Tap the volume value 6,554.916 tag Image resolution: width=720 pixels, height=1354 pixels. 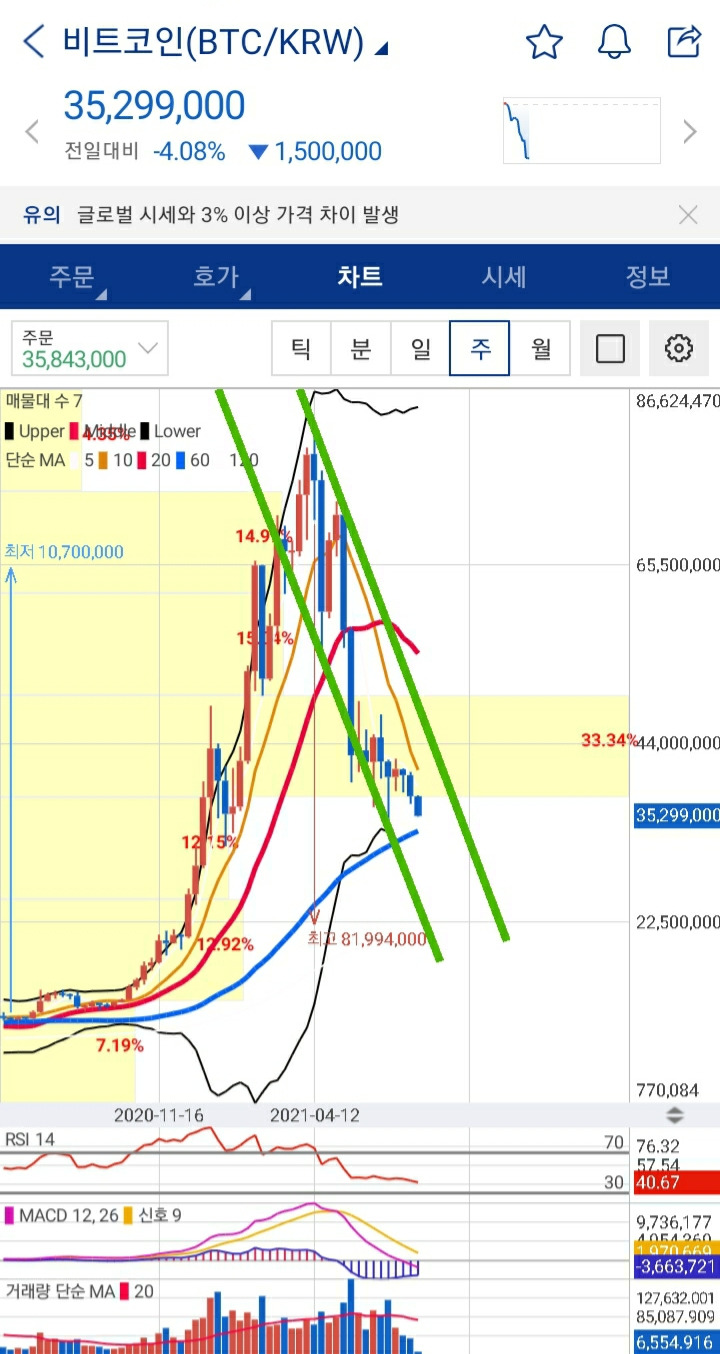coord(677,1343)
